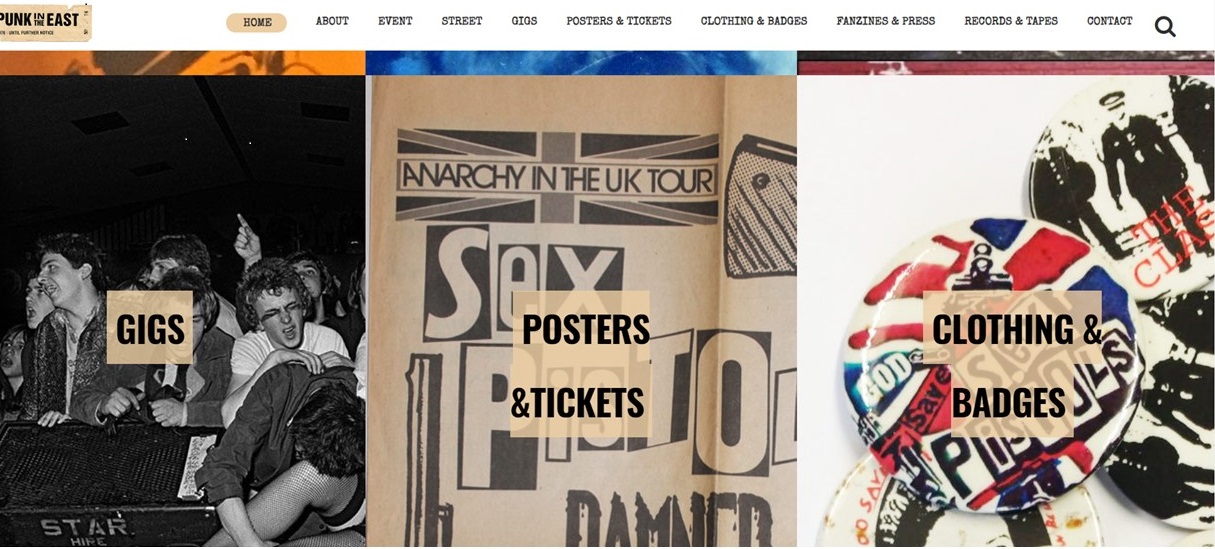The width and height of the screenshot is (1215, 549).
Task: Open POSTERS & TICKETS from top menu
Action: coord(619,21)
